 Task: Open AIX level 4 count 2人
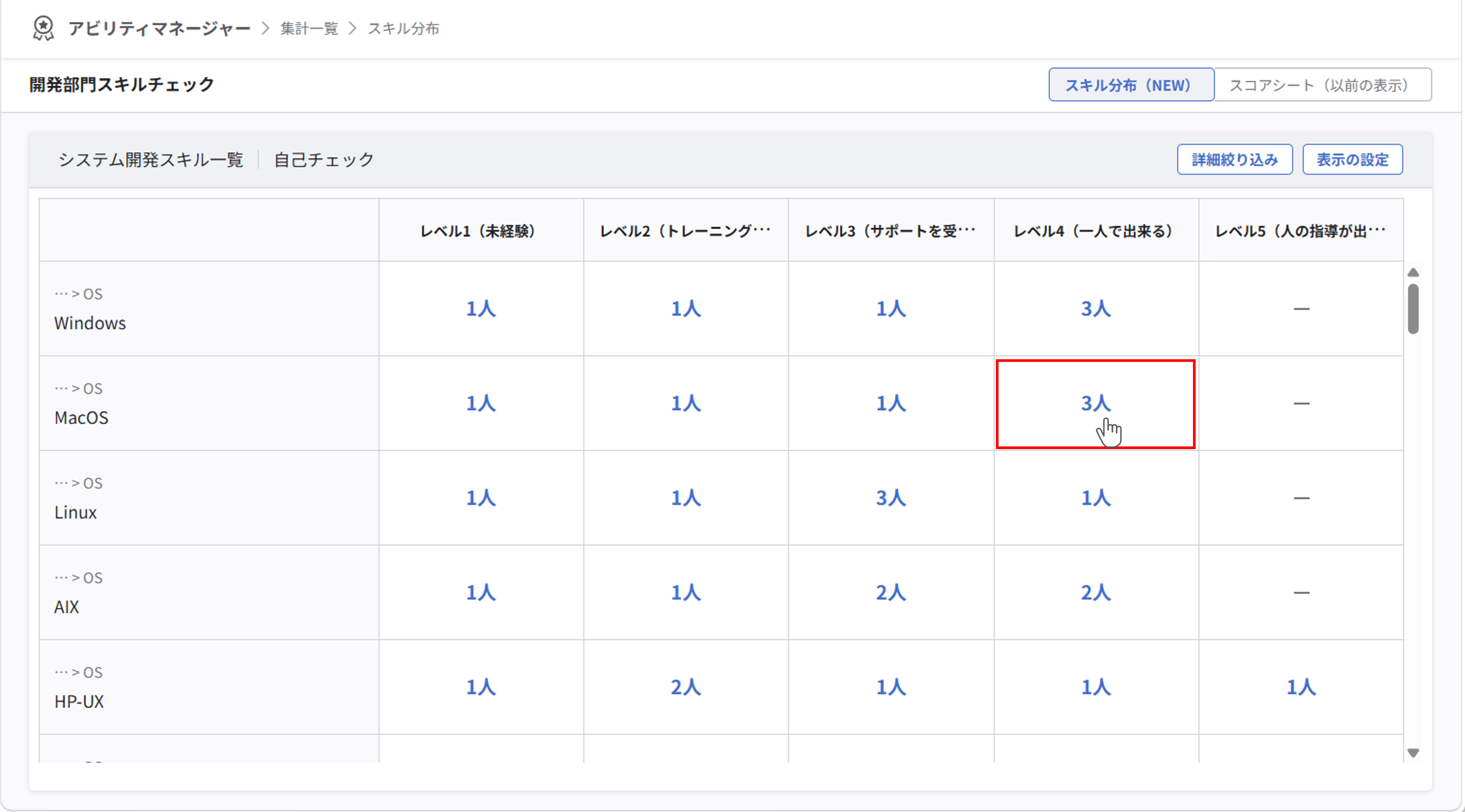1096,593
